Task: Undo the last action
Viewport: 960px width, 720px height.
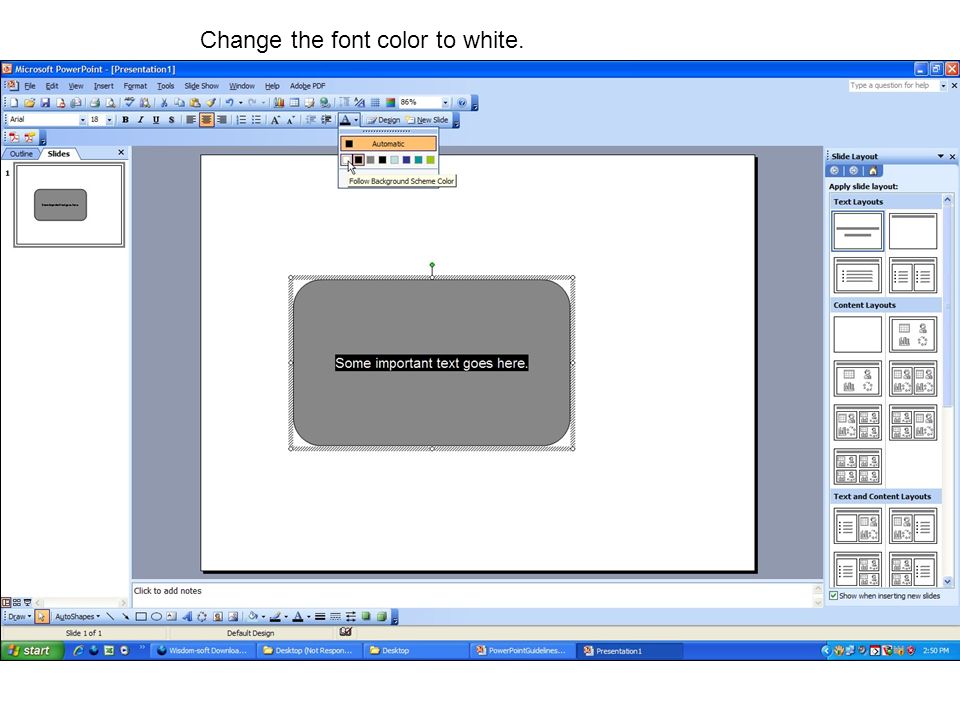Action: 229,103
